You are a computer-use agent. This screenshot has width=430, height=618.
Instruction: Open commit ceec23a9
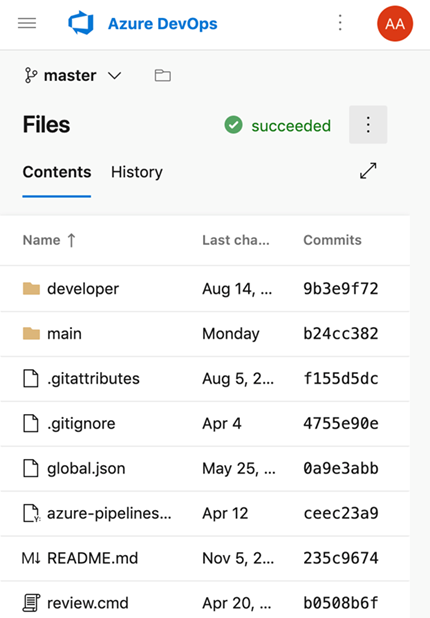[x=341, y=514]
